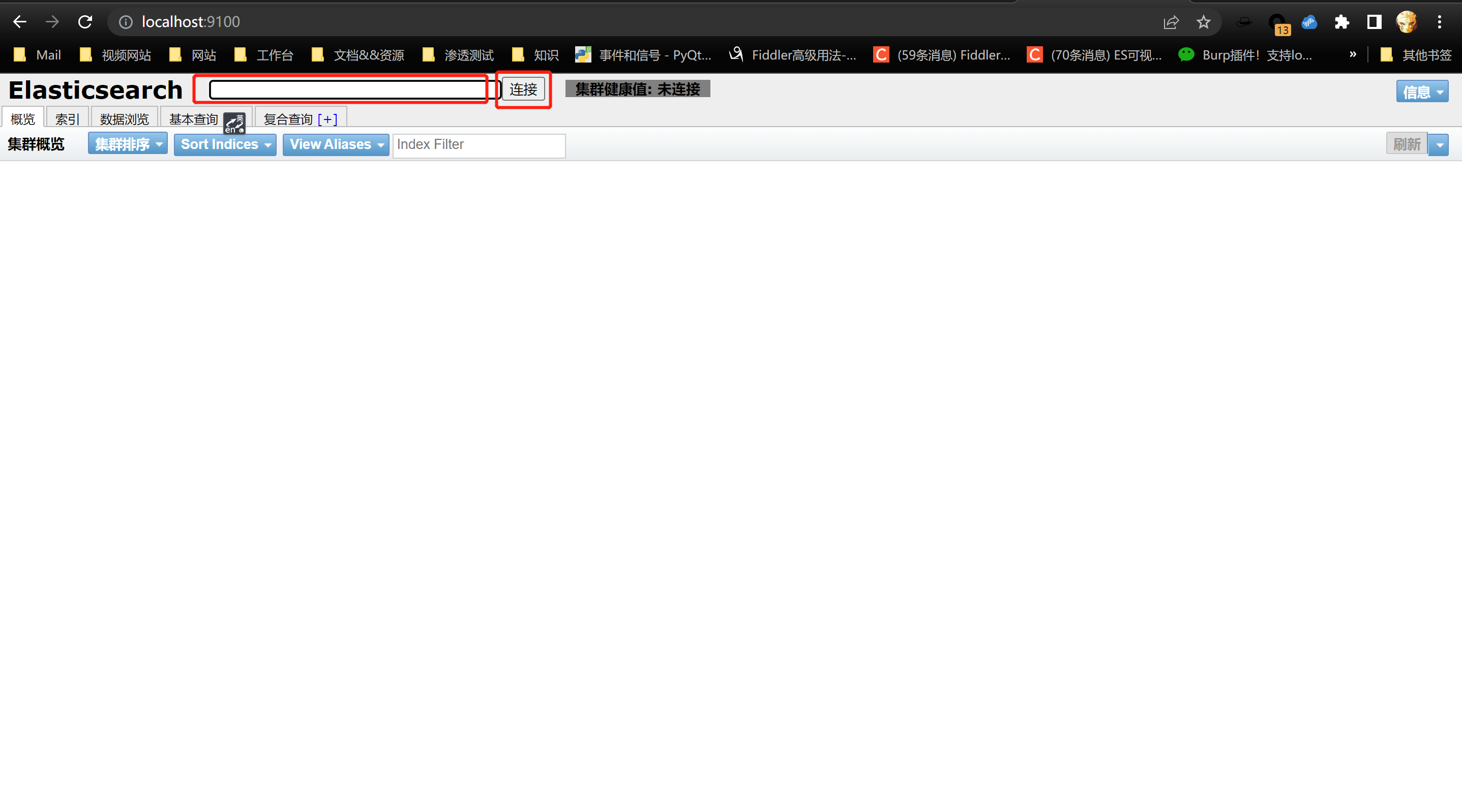Click the Elasticsearch title heading
Viewport: 1462px width, 812px height.
coord(96,89)
